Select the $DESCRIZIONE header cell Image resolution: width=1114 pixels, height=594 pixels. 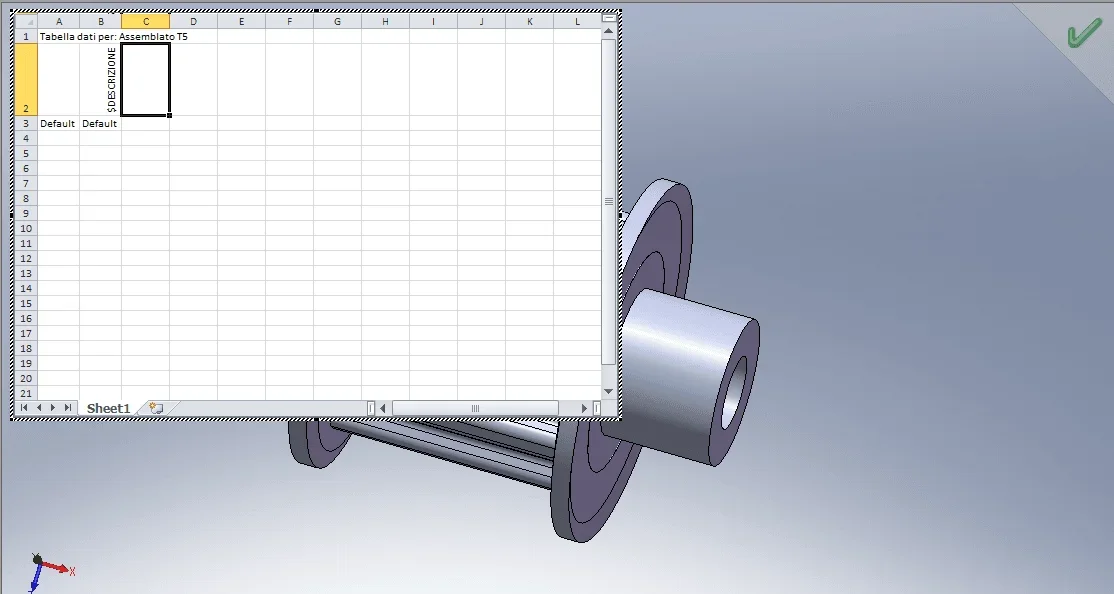tap(100, 80)
